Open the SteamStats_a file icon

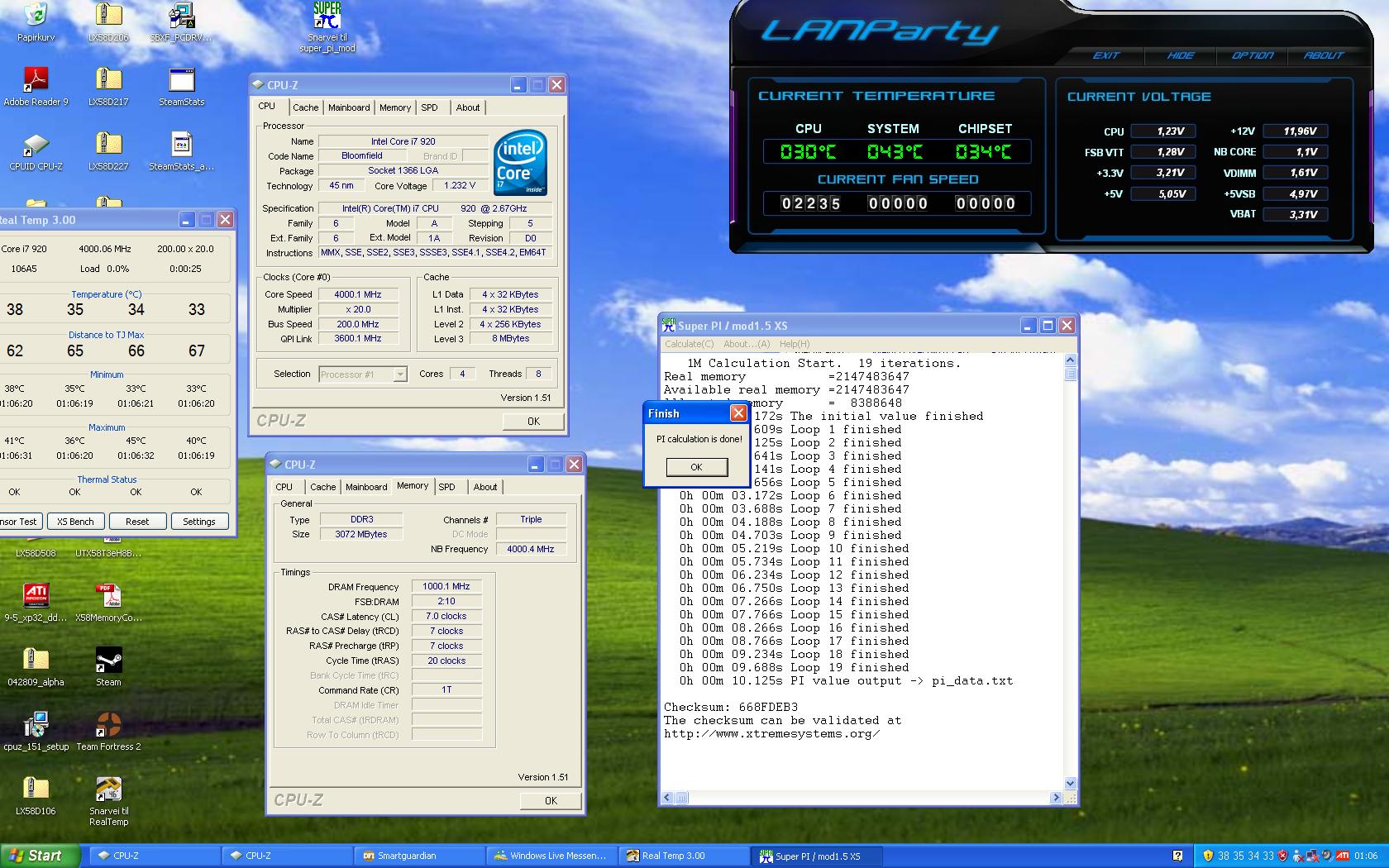[x=181, y=144]
